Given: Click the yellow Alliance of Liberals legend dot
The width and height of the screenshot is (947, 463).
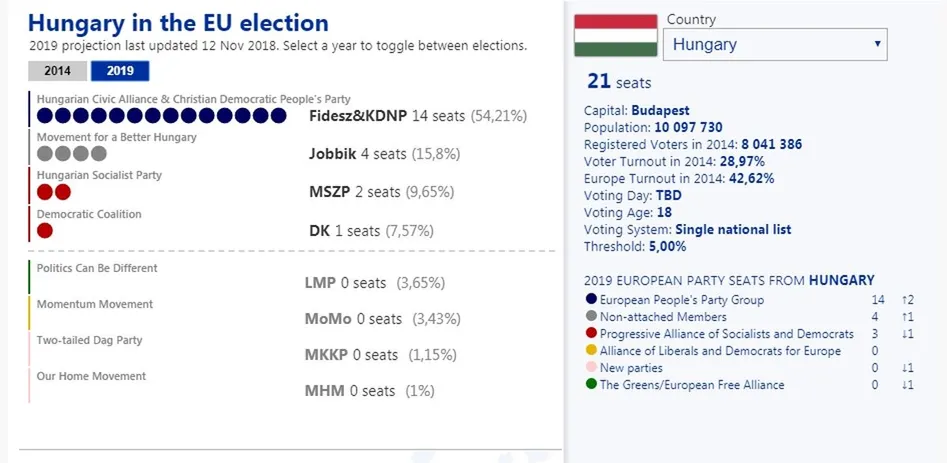Looking at the screenshot, I should 592,351.
